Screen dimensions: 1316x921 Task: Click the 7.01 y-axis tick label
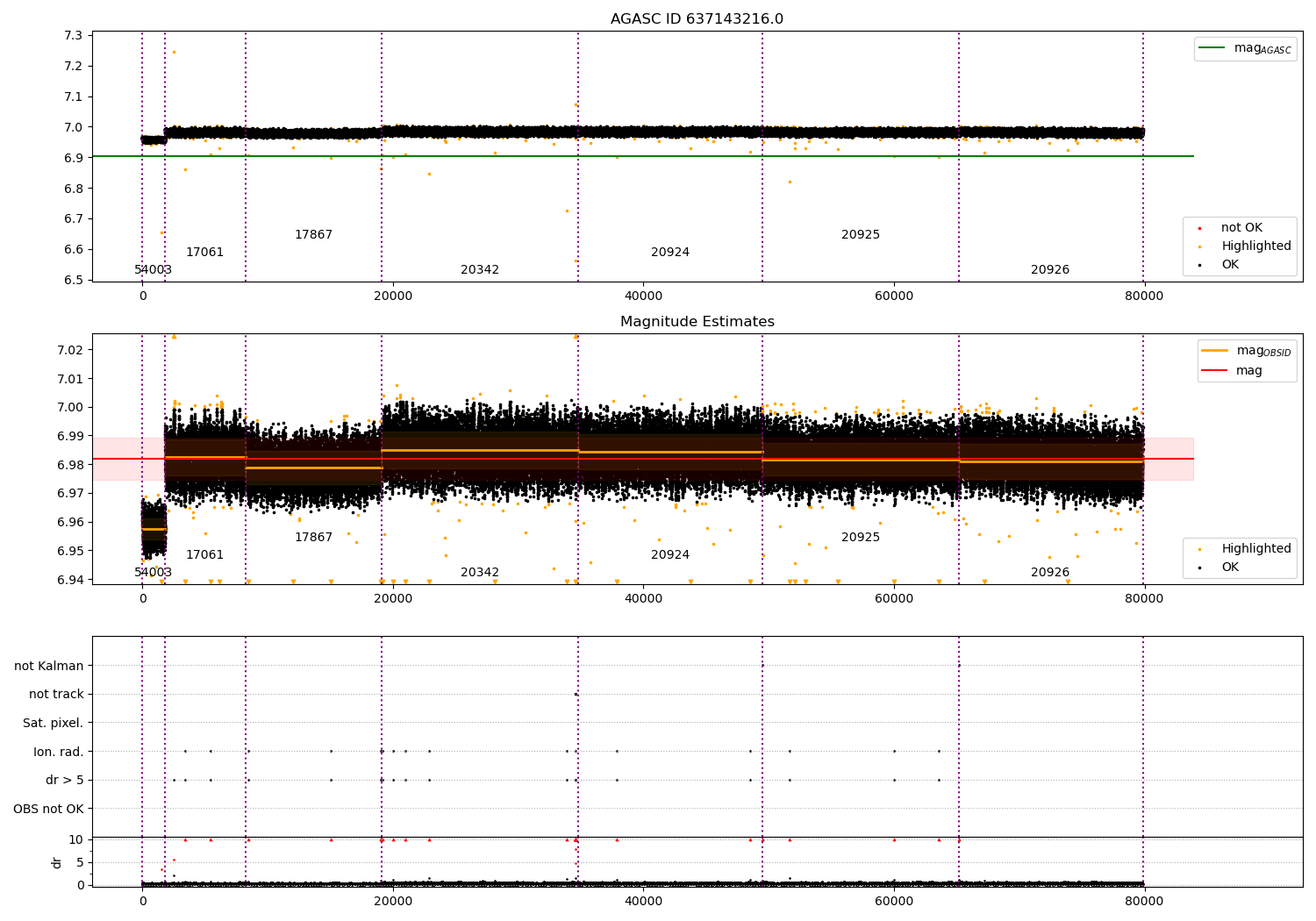[71, 379]
